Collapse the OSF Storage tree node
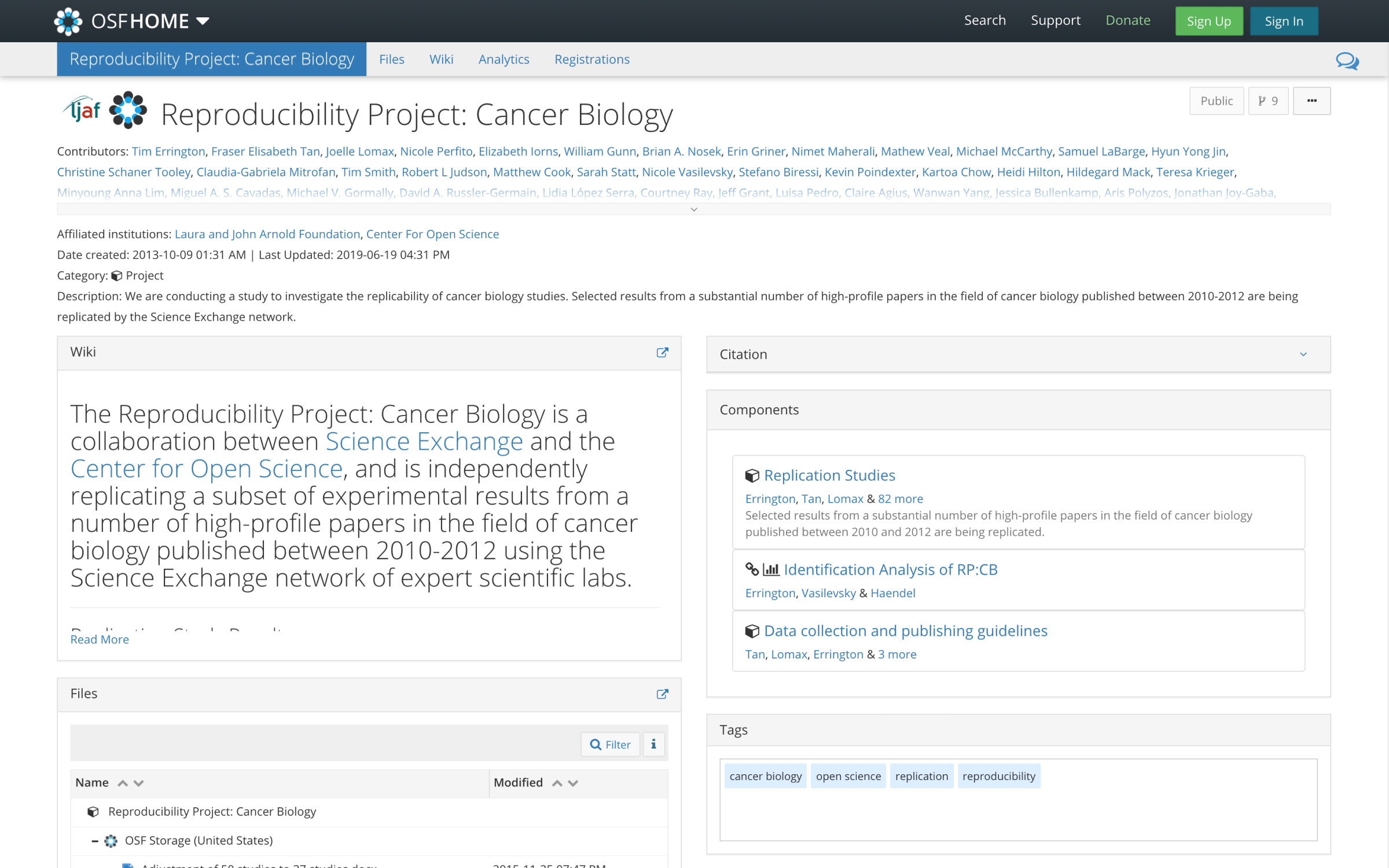The width and height of the screenshot is (1389, 868). point(94,841)
